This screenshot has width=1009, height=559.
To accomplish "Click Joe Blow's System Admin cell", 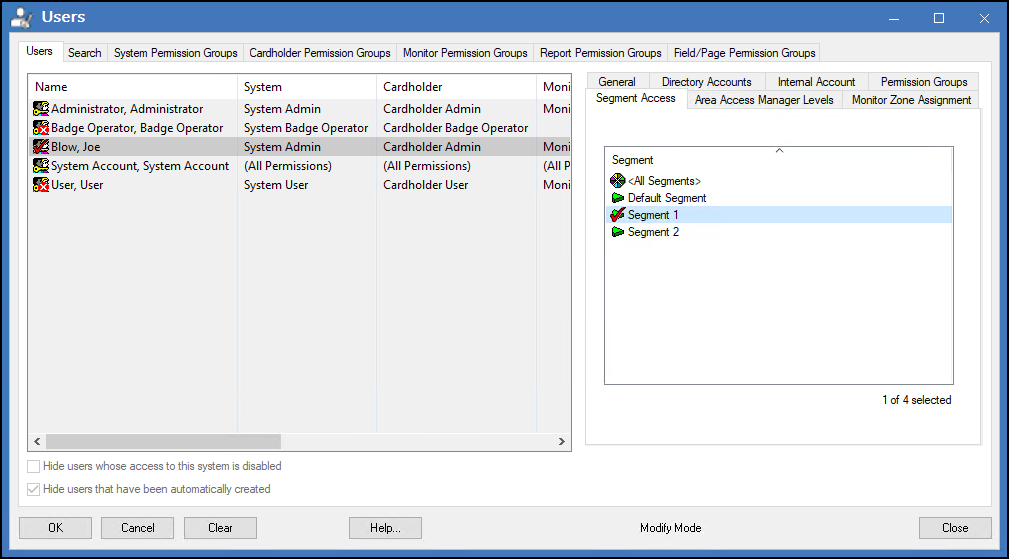I will pos(282,147).
